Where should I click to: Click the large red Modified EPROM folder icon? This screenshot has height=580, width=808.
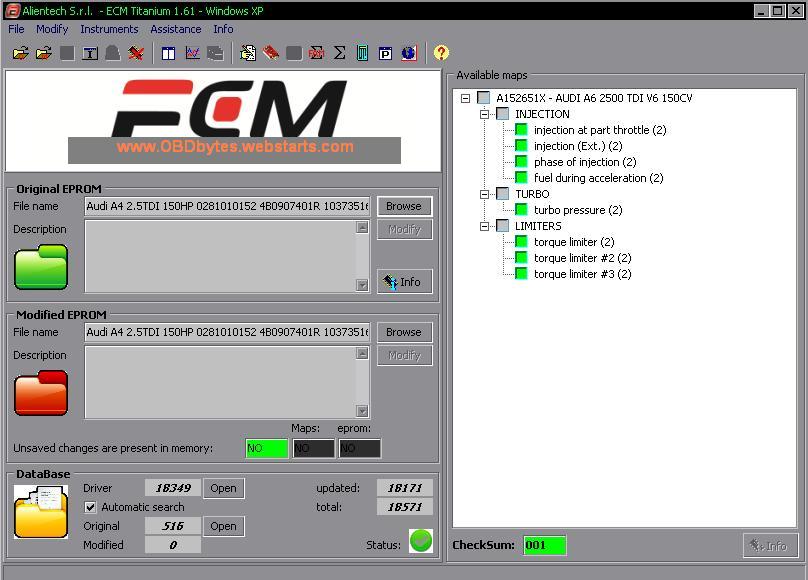pyautogui.click(x=41, y=393)
